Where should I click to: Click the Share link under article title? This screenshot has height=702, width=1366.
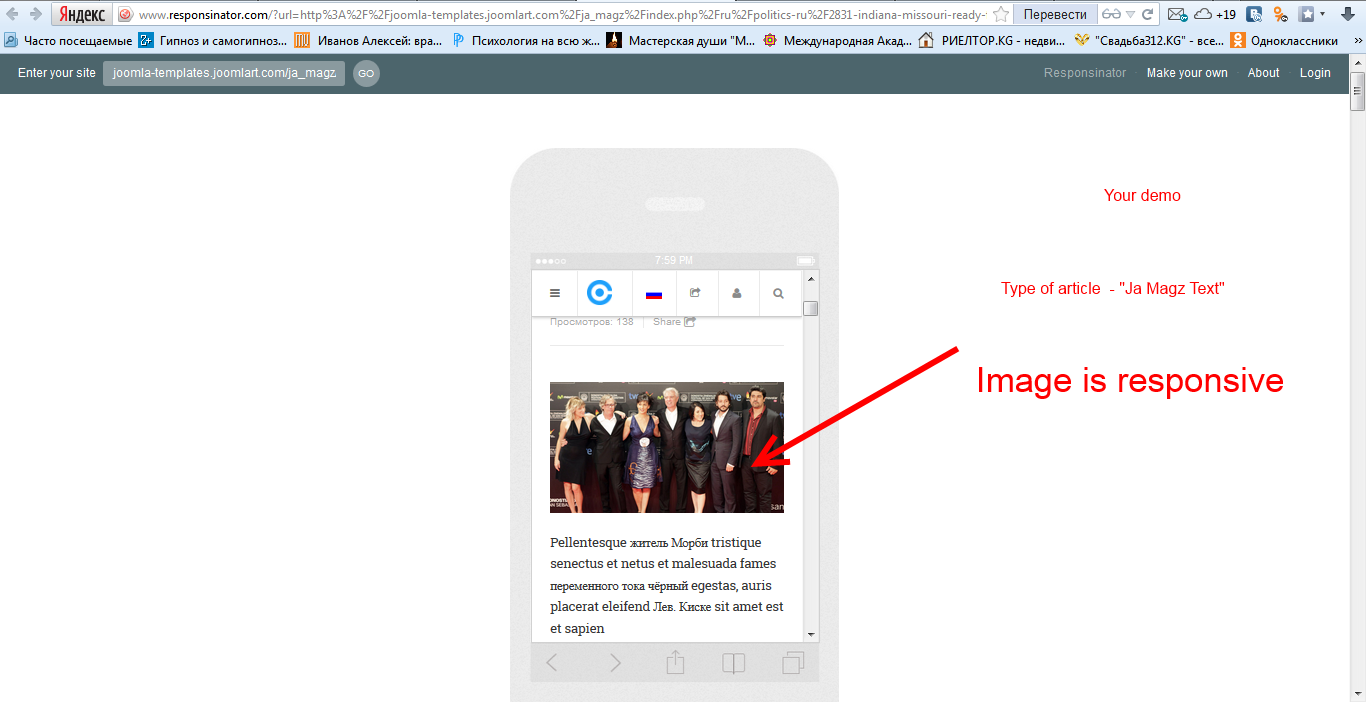coord(674,322)
